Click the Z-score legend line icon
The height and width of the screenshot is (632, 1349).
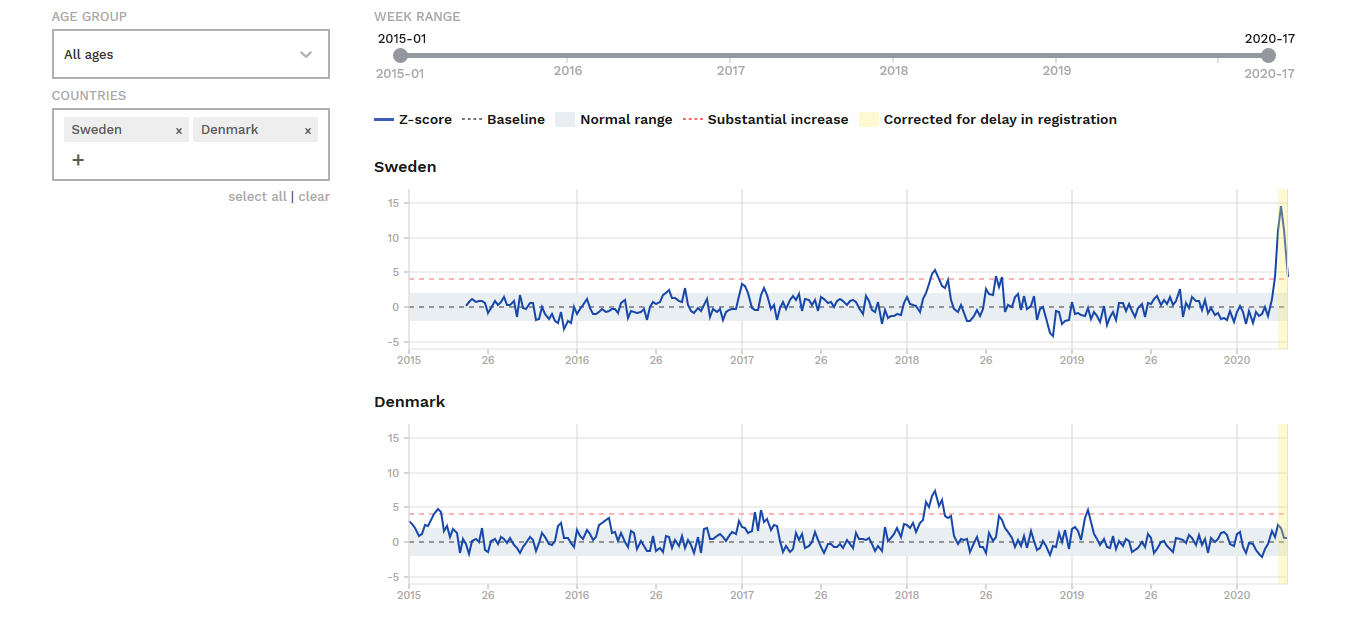coord(383,120)
